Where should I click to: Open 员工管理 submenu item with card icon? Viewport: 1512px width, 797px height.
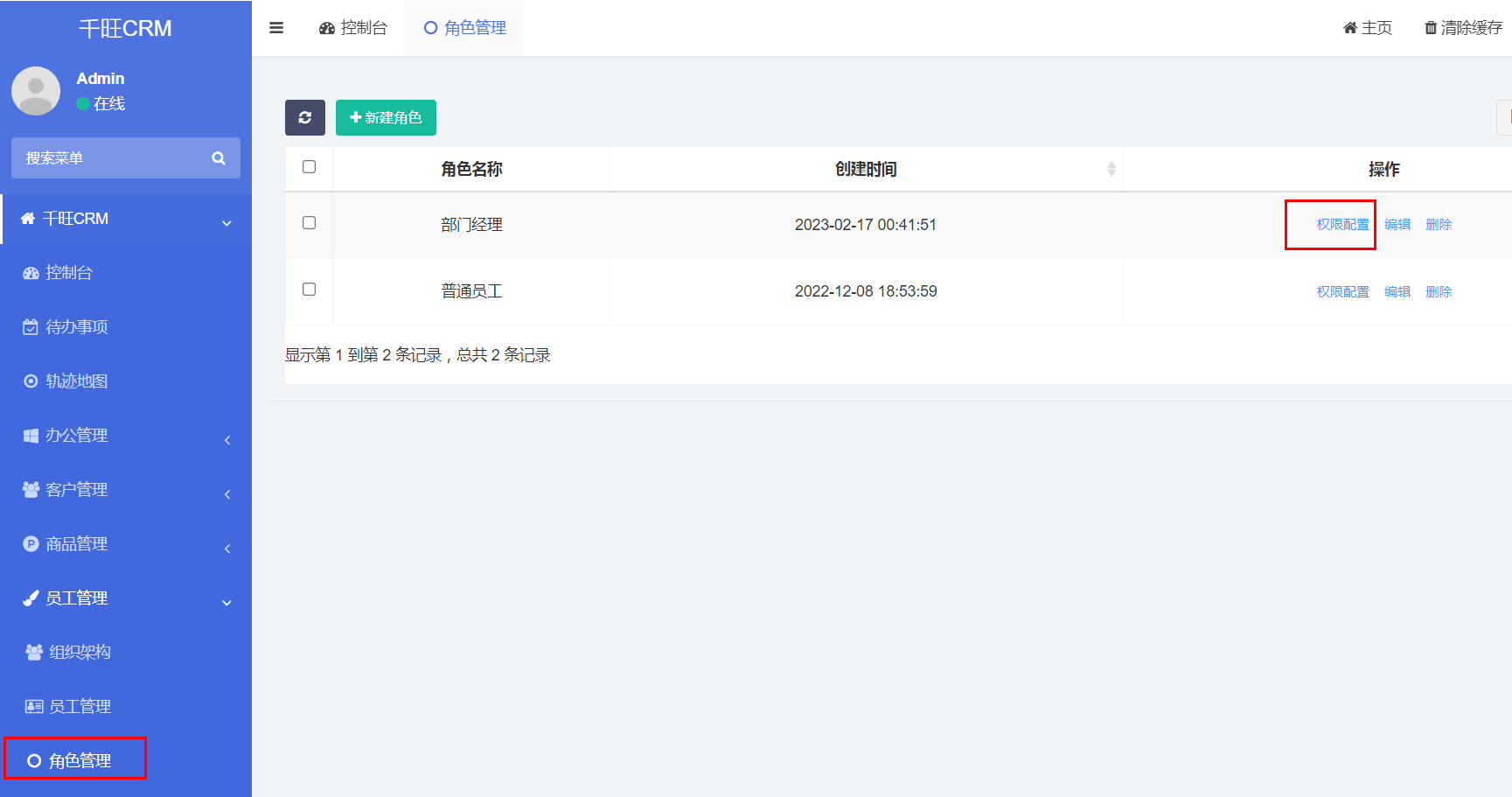126,707
